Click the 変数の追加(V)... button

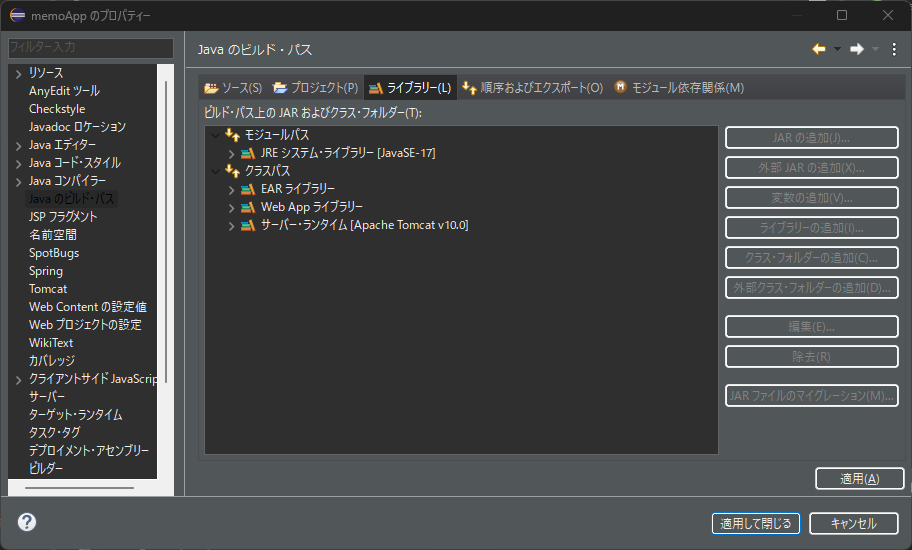coord(811,198)
